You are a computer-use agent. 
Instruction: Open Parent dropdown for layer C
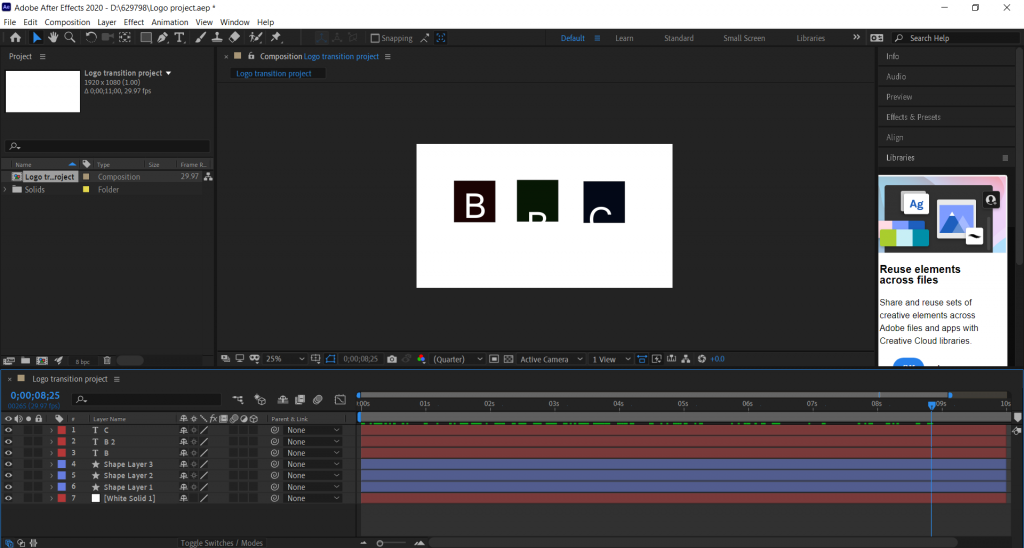coord(313,430)
